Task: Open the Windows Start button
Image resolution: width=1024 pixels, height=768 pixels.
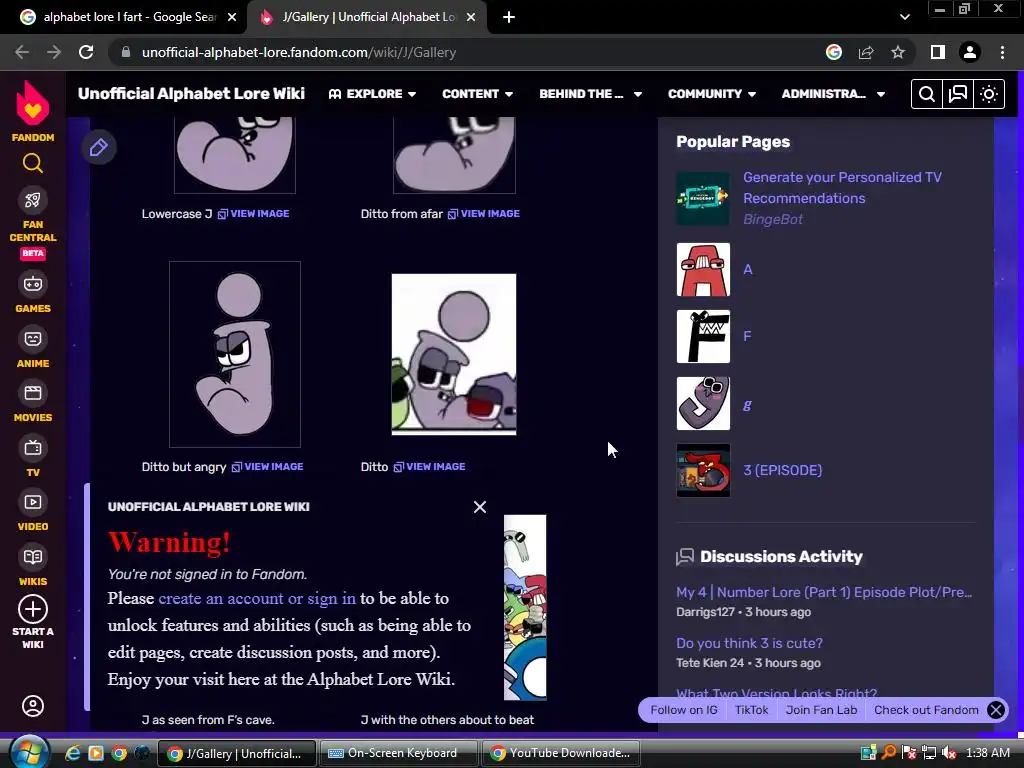Action: point(28,753)
